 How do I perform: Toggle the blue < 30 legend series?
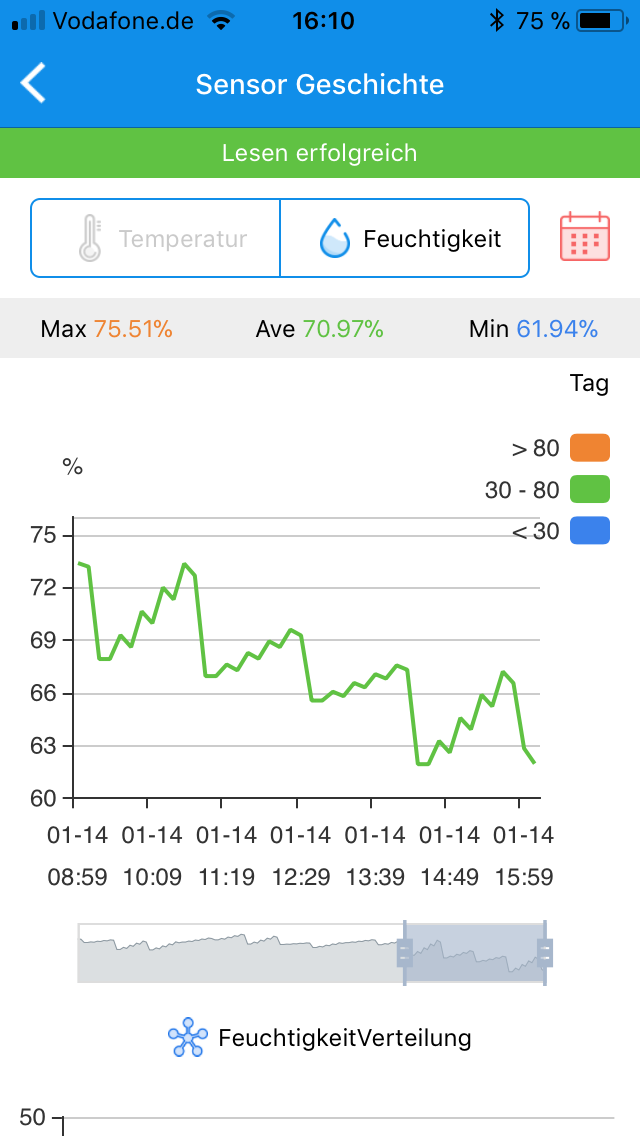click(x=589, y=531)
